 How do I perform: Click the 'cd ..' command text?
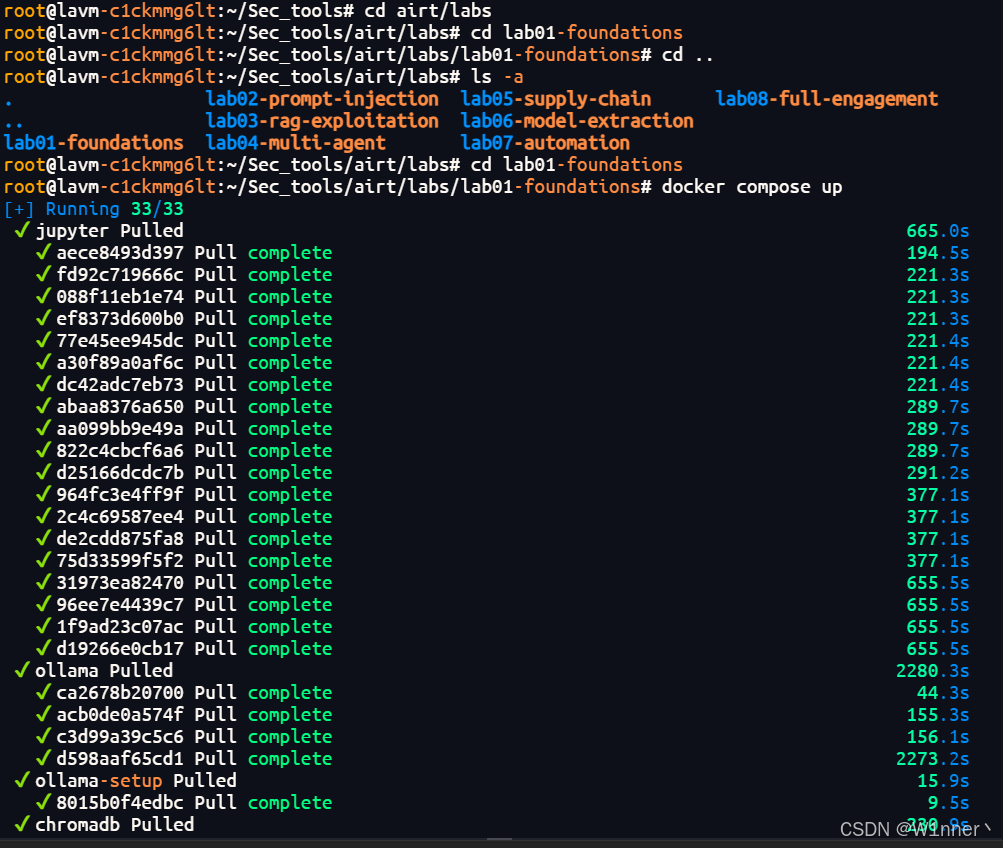[x=688, y=55]
